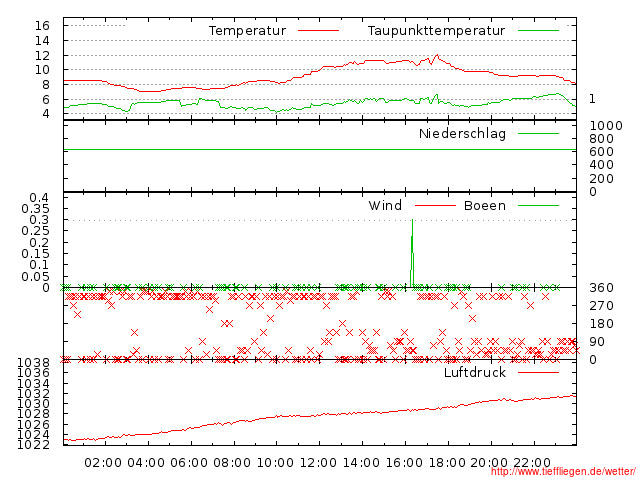Click the 08:00 time axis label
The height and width of the screenshot is (480, 640).
(232, 463)
